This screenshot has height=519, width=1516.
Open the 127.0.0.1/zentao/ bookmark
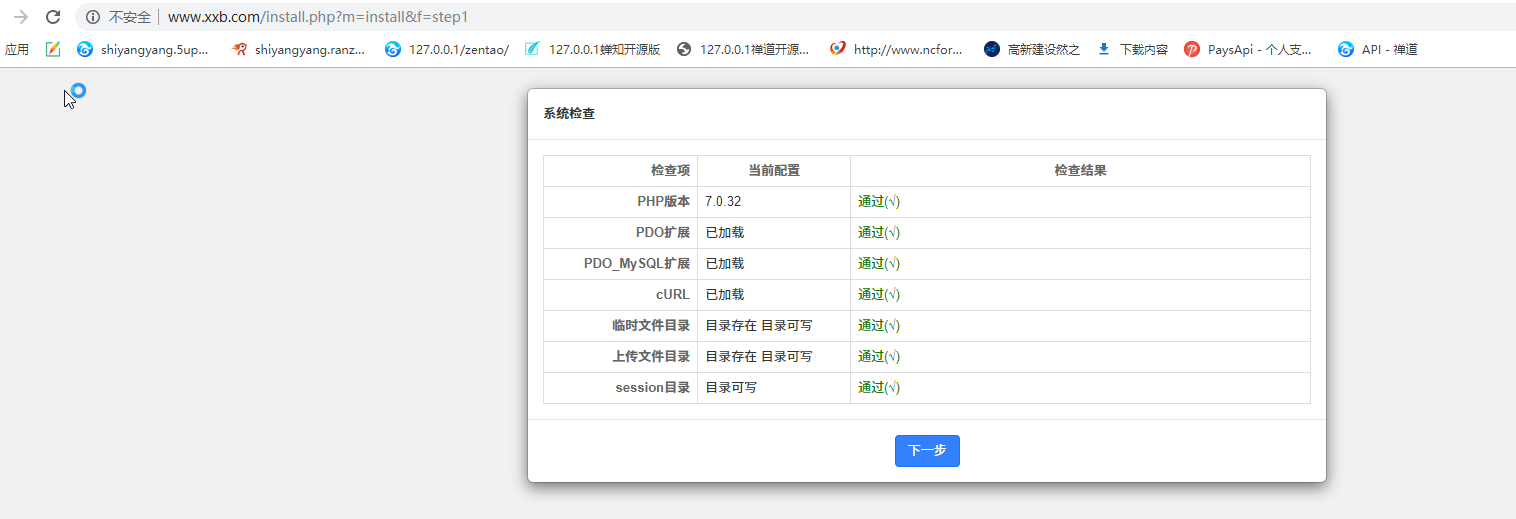coord(447,49)
